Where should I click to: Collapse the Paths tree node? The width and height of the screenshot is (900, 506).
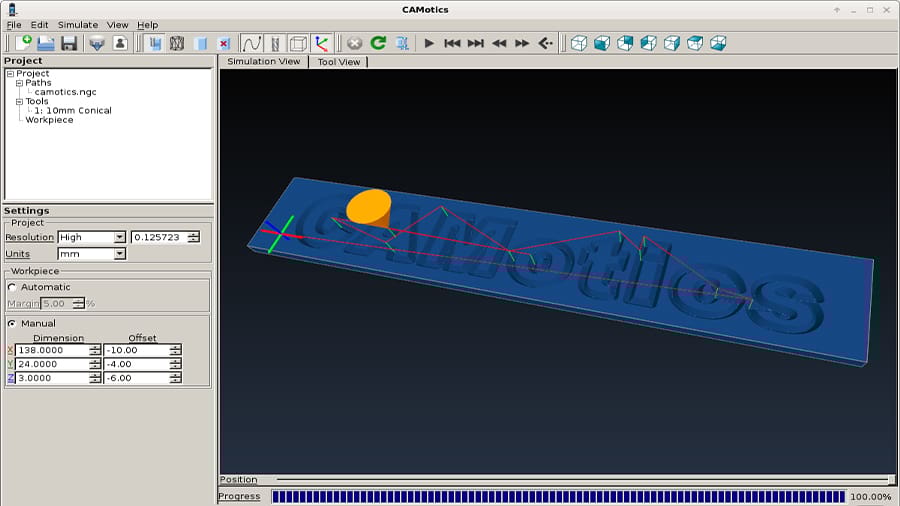(x=19, y=83)
